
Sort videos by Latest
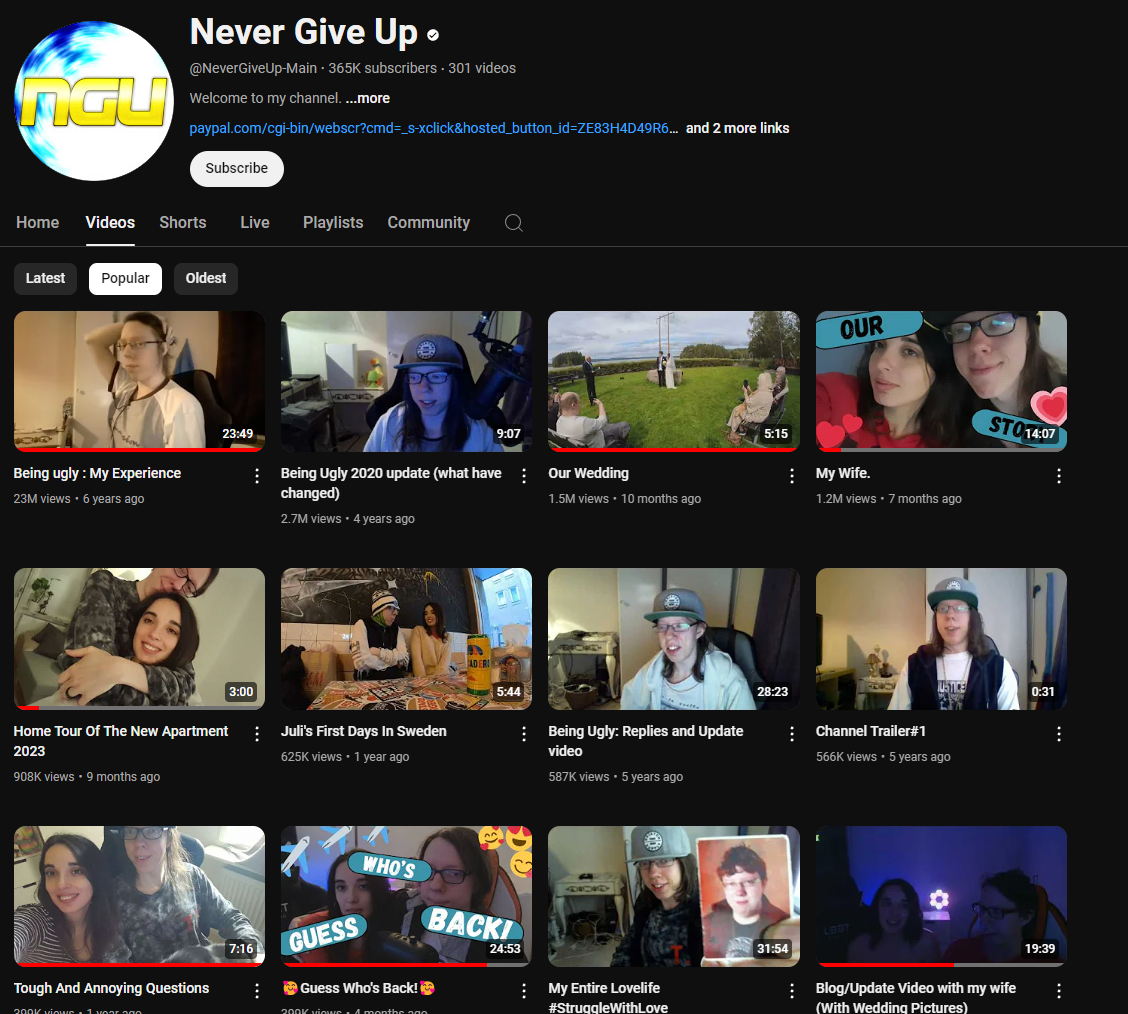(45, 278)
